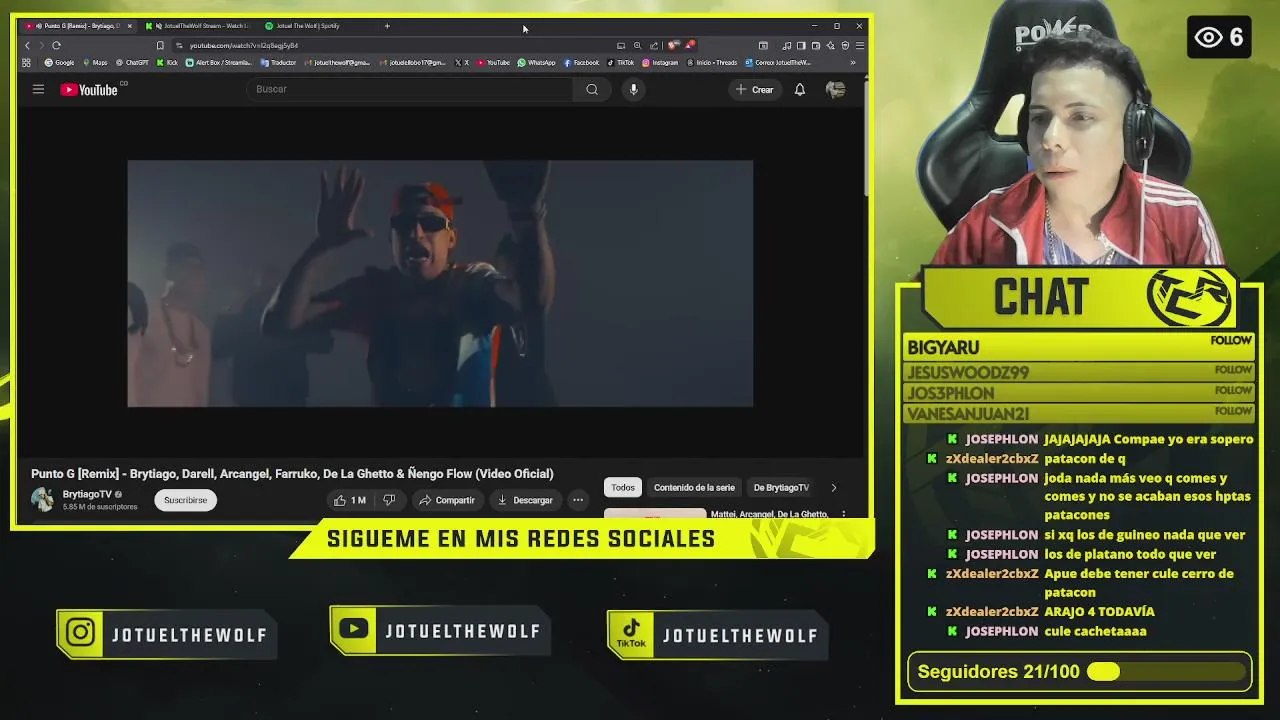Viewport: 1280px width, 720px height.
Task: Open the Brave Wallet icon
Action: point(816,46)
